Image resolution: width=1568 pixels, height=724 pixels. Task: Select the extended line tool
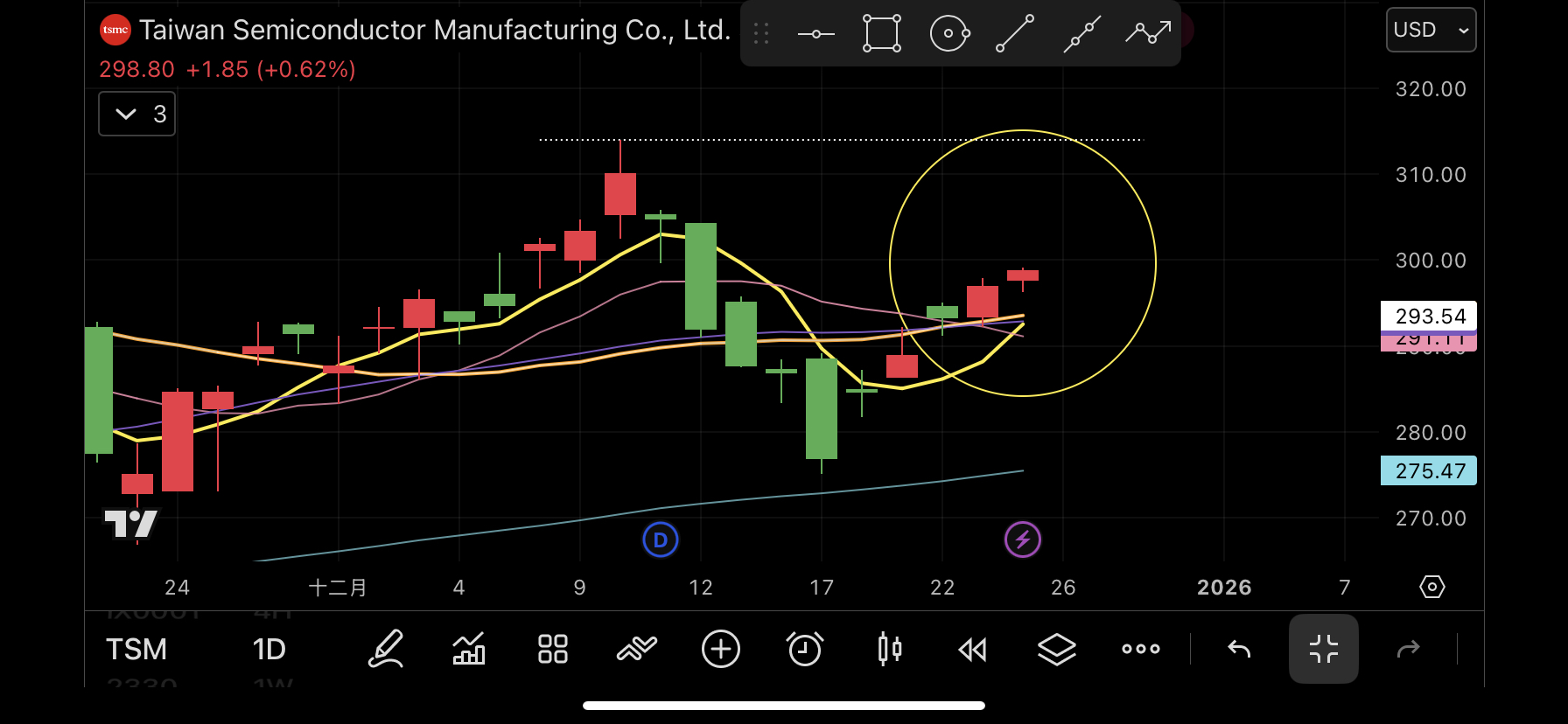coord(1081,34)
